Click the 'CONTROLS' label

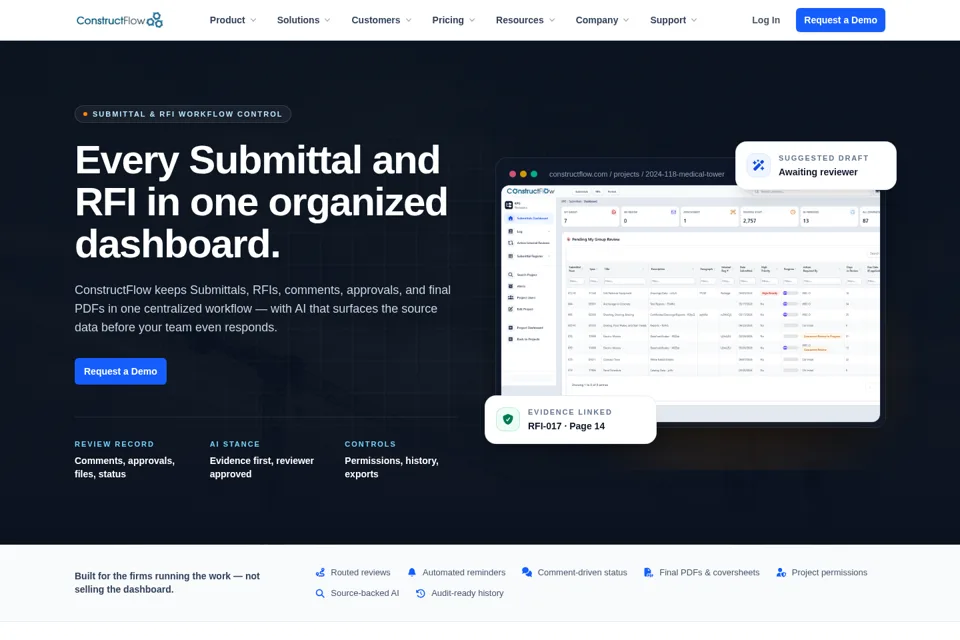point(370,444)
